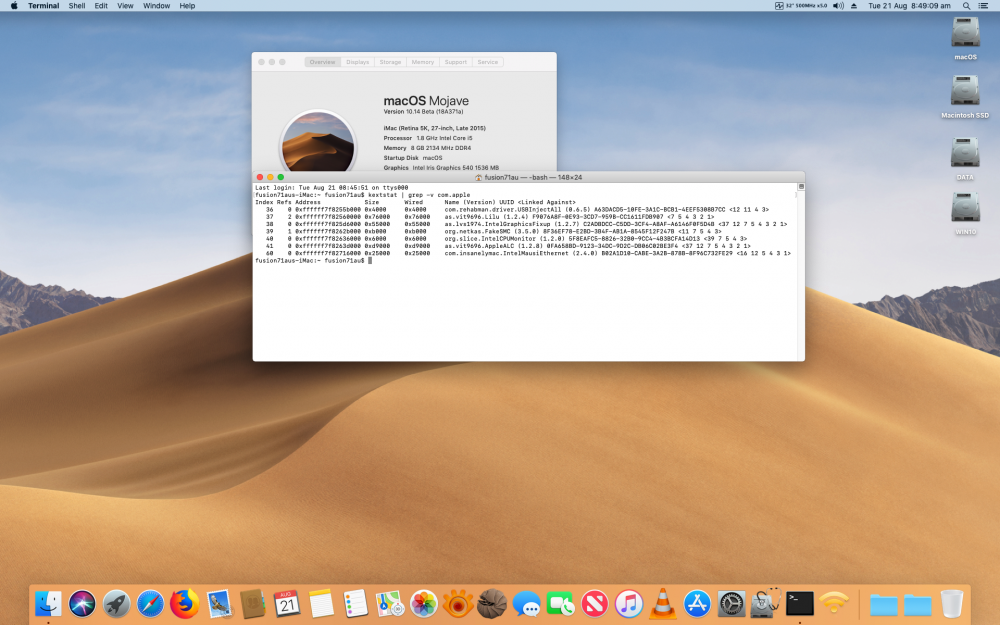
Task: Open the Terminal application menu
Action: pos(43,6)
